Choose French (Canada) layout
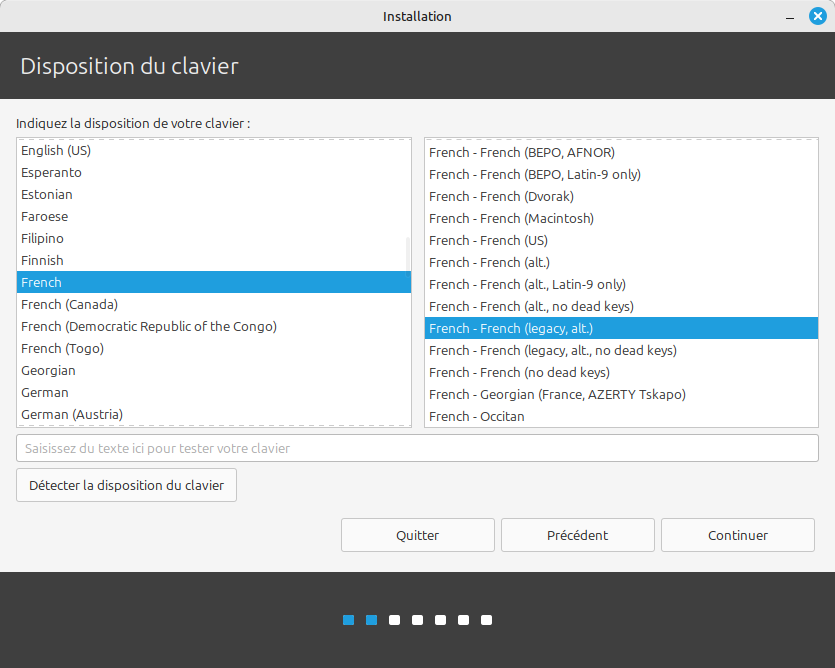The image size is (835, 668). 214,305
